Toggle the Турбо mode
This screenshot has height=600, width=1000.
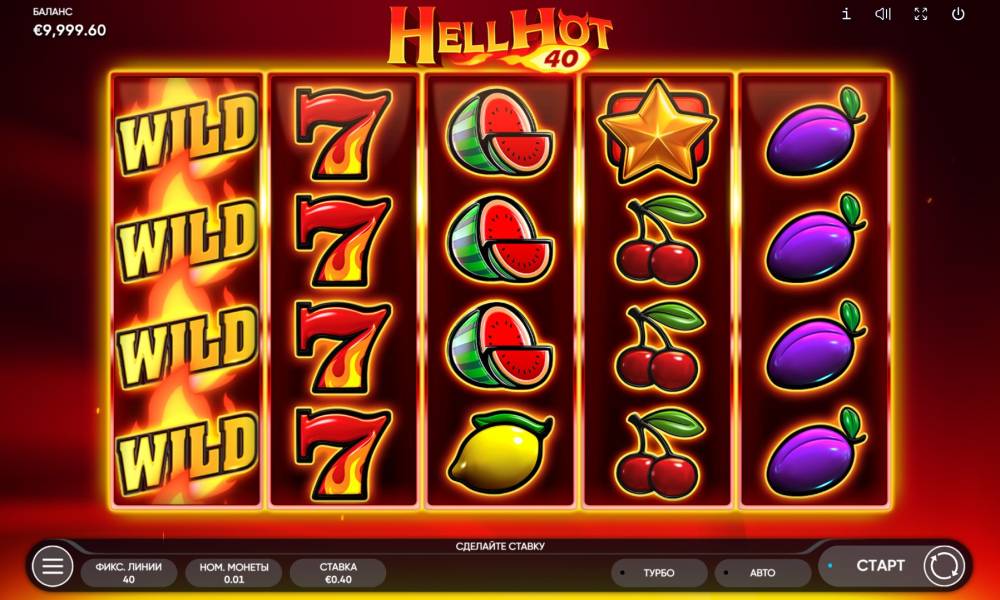pyautogui.click(x=659, y=573)
